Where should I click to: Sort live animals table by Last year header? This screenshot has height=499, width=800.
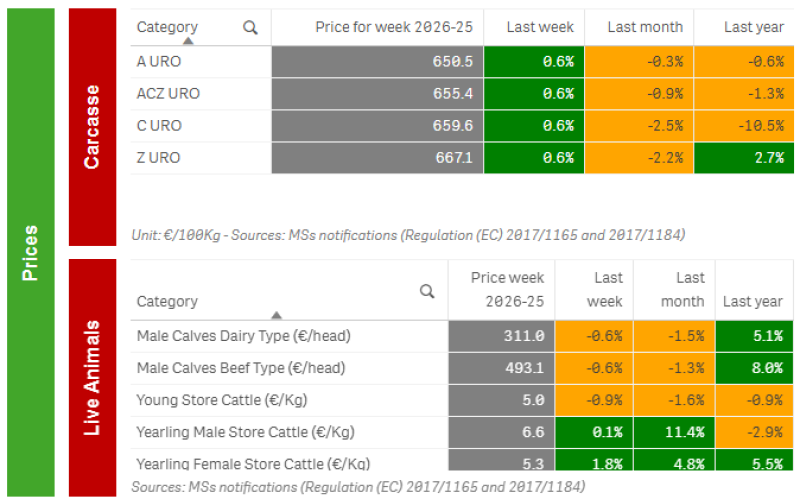click(x=753, y=302)
